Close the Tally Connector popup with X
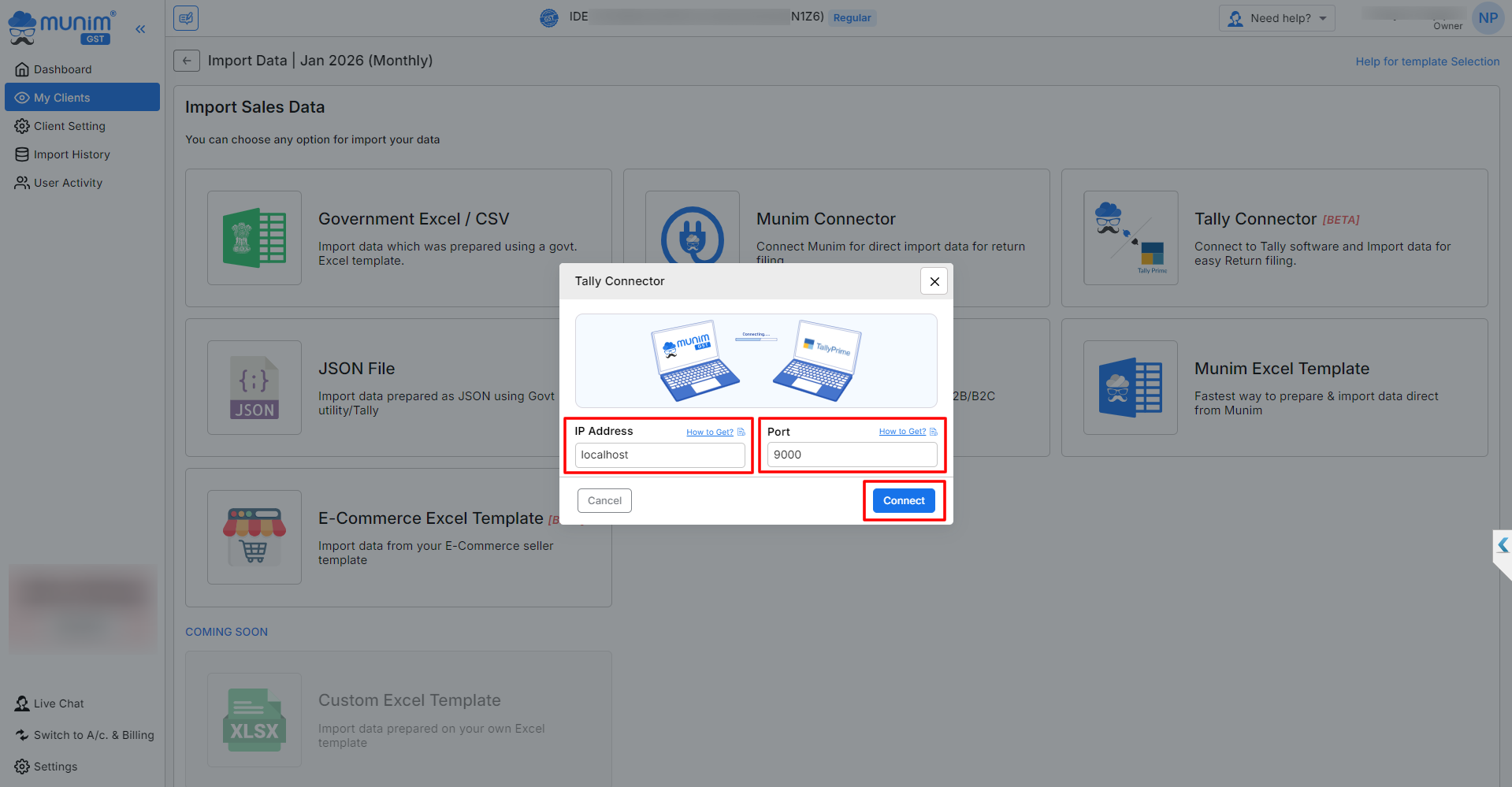 click(934, 281)
